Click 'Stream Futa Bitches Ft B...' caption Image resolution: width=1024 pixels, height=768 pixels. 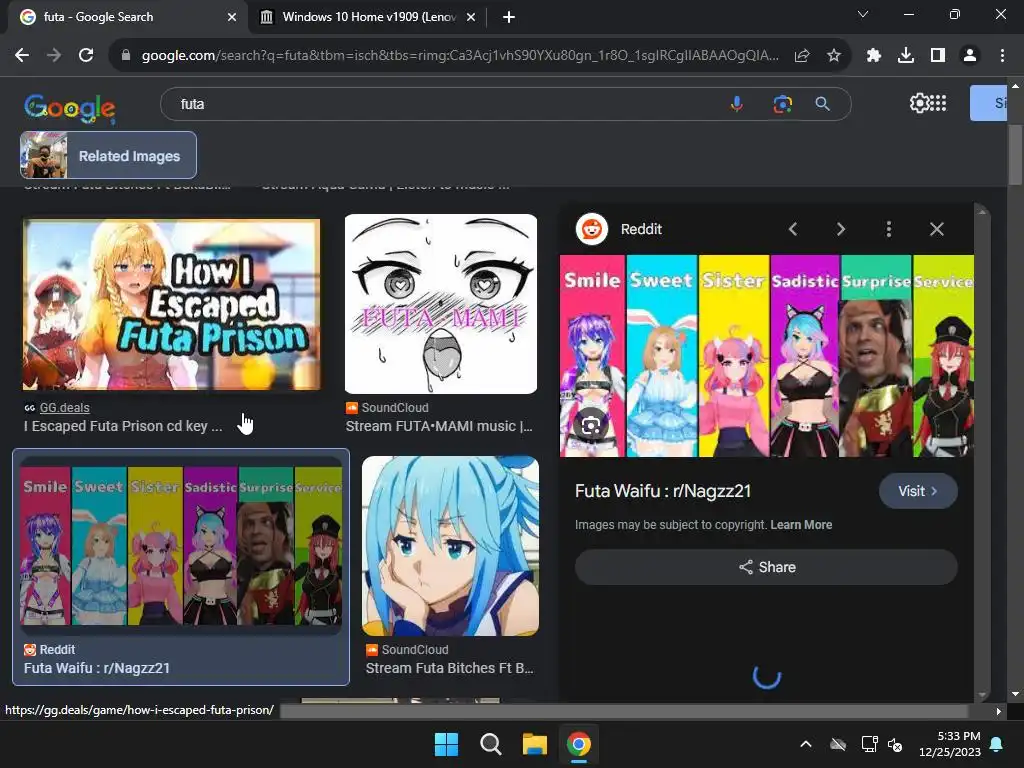click(x=449, y=668)
